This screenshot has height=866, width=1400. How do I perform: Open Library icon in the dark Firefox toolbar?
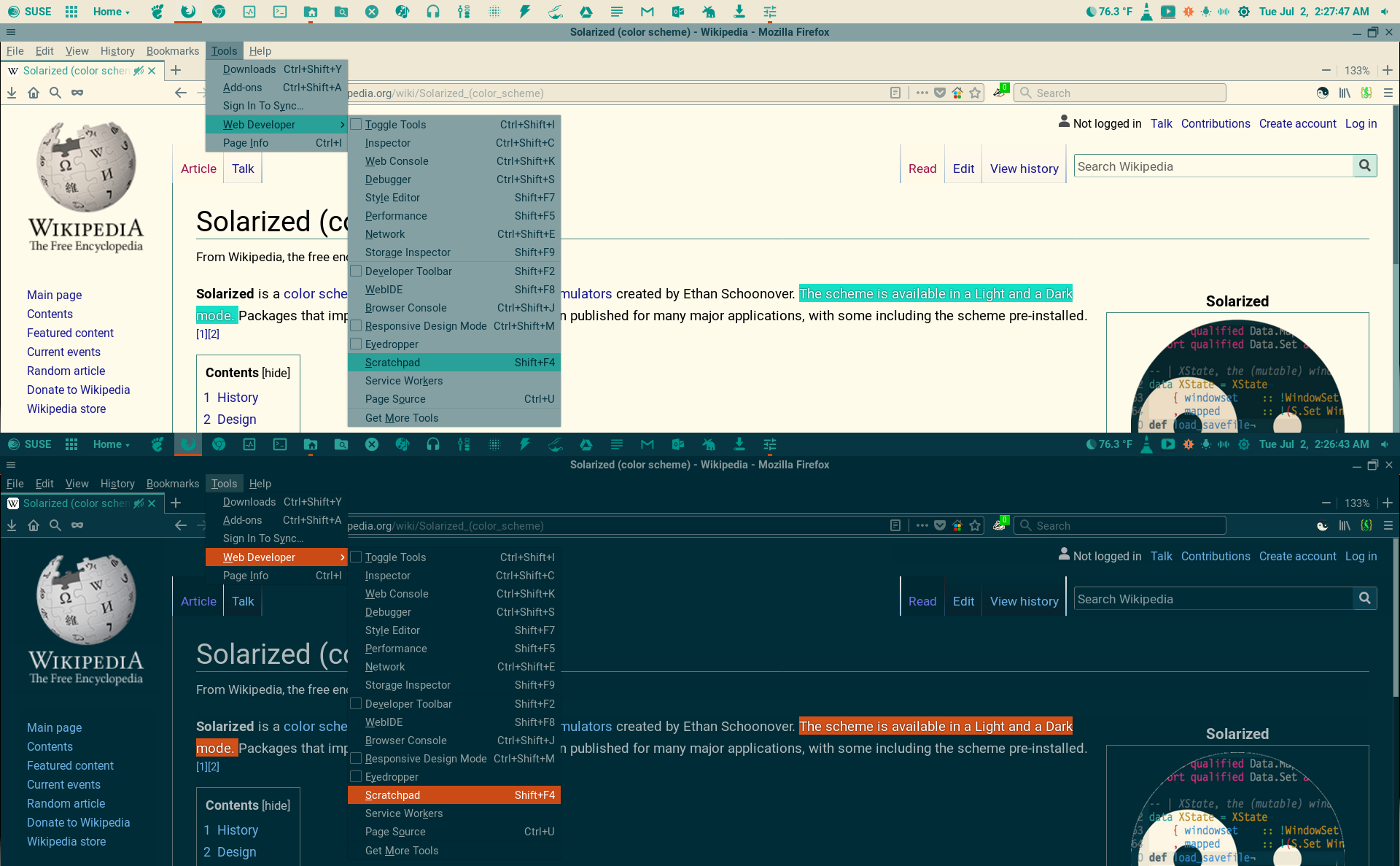click(1345, 525)
